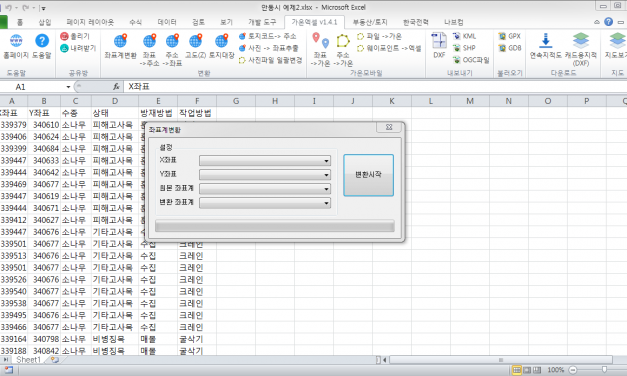The height and width of the screenshot is (376, 627).
Task: Expand the Name Box dropdown arrow
Action: click(x=68, y=87)
